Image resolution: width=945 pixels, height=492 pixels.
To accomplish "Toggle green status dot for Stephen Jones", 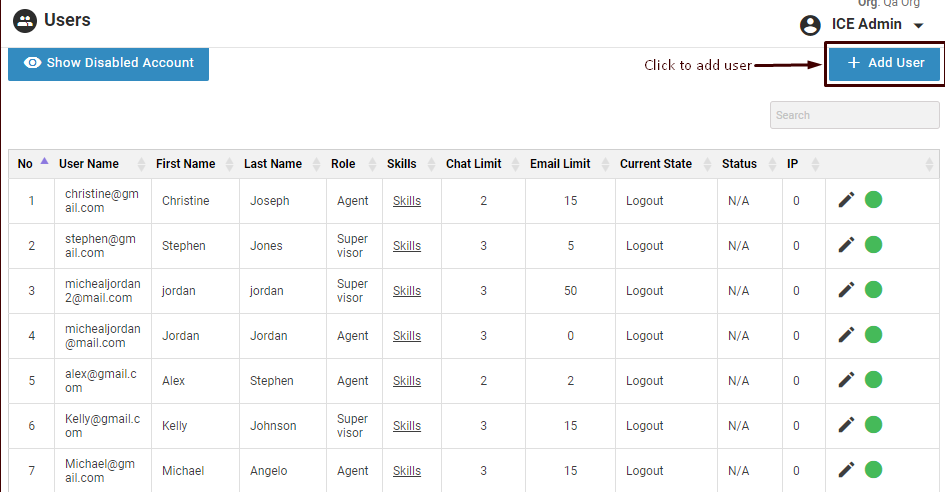I will [873, 245].
